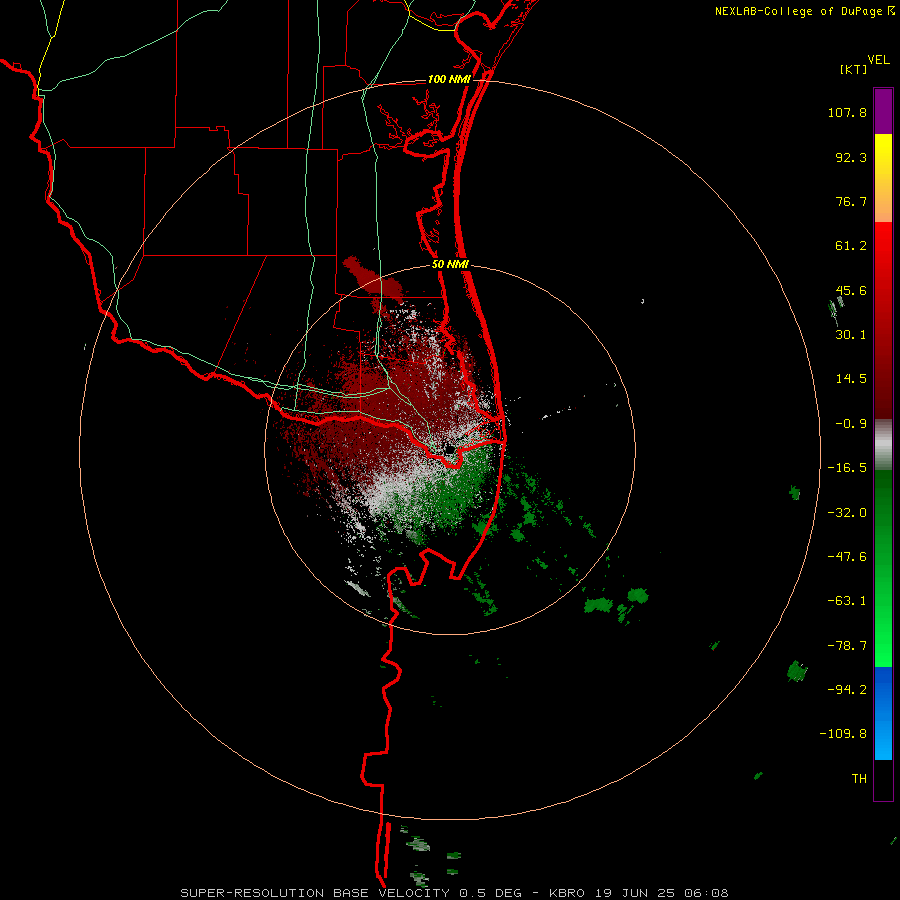Click the 30.1 velocity scale value
Viewport: 900px width, 900px height.
click(x=851, y=335)
